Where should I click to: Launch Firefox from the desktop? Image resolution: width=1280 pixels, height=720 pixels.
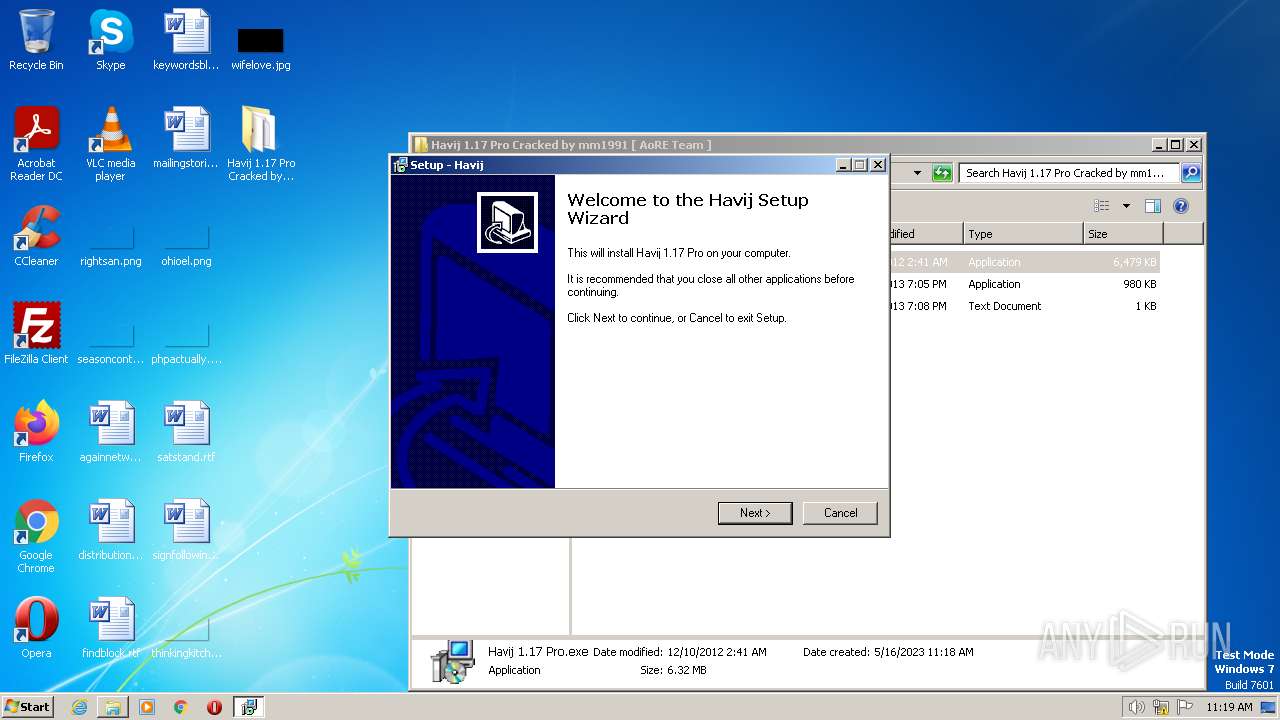(x=36, y=432)
